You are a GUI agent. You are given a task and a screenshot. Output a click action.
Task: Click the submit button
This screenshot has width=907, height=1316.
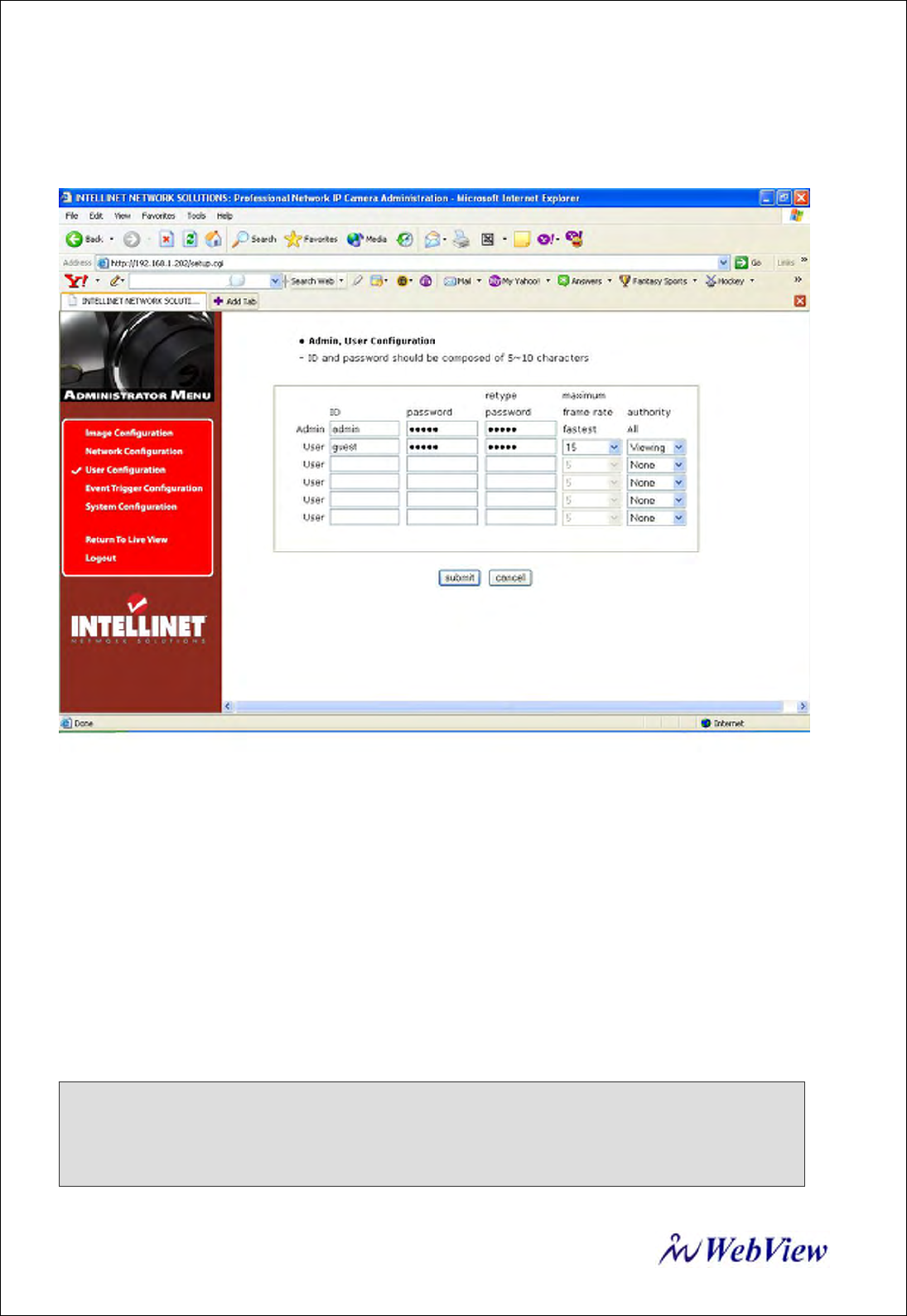pos(460,578)
